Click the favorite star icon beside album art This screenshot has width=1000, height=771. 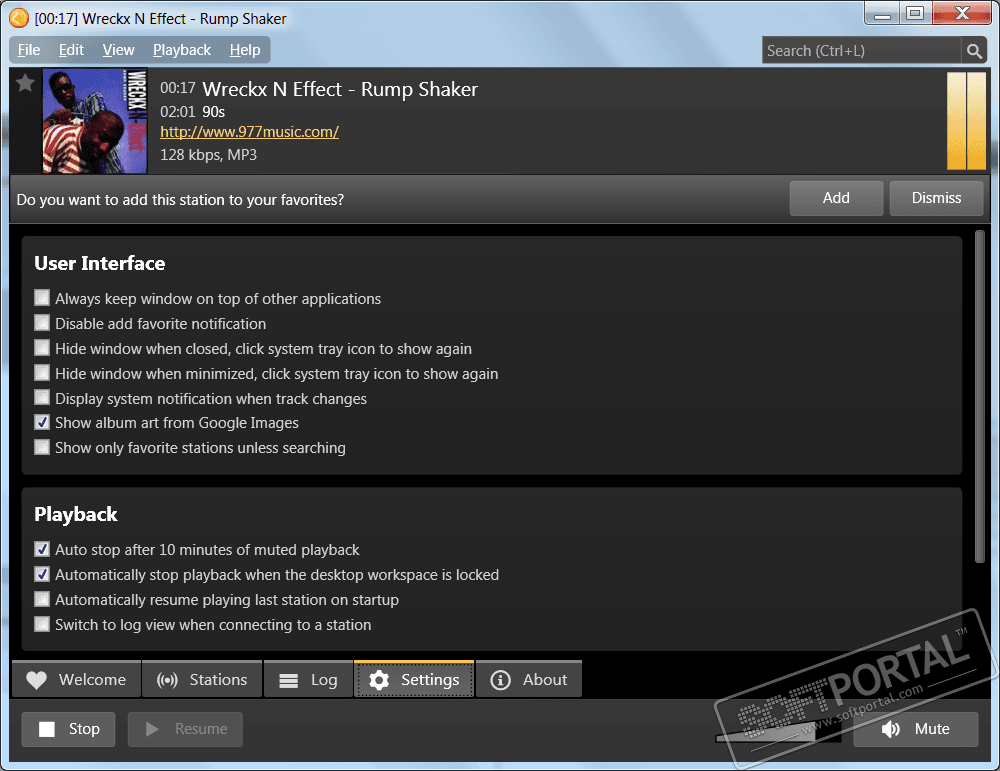pos(26,83)
